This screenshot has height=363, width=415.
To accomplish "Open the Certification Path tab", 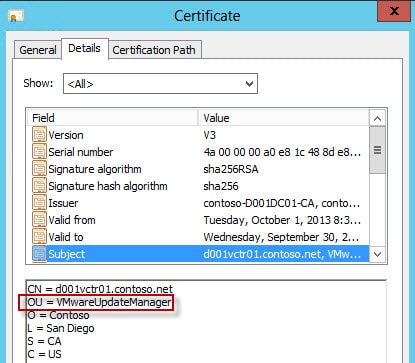I will (x=154, y=50).
